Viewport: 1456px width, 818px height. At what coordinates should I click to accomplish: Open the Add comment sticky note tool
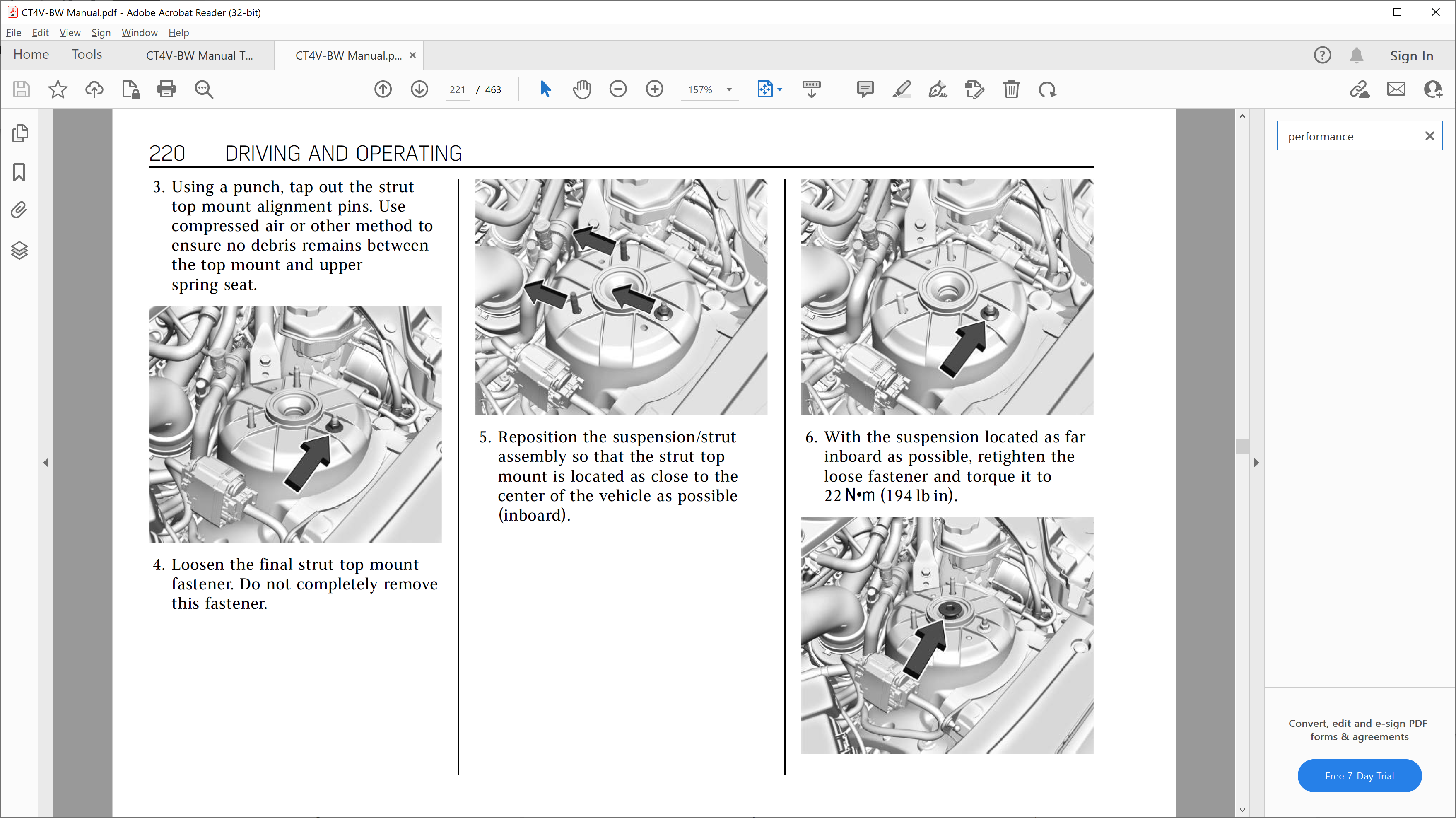(x=865, y=89)
